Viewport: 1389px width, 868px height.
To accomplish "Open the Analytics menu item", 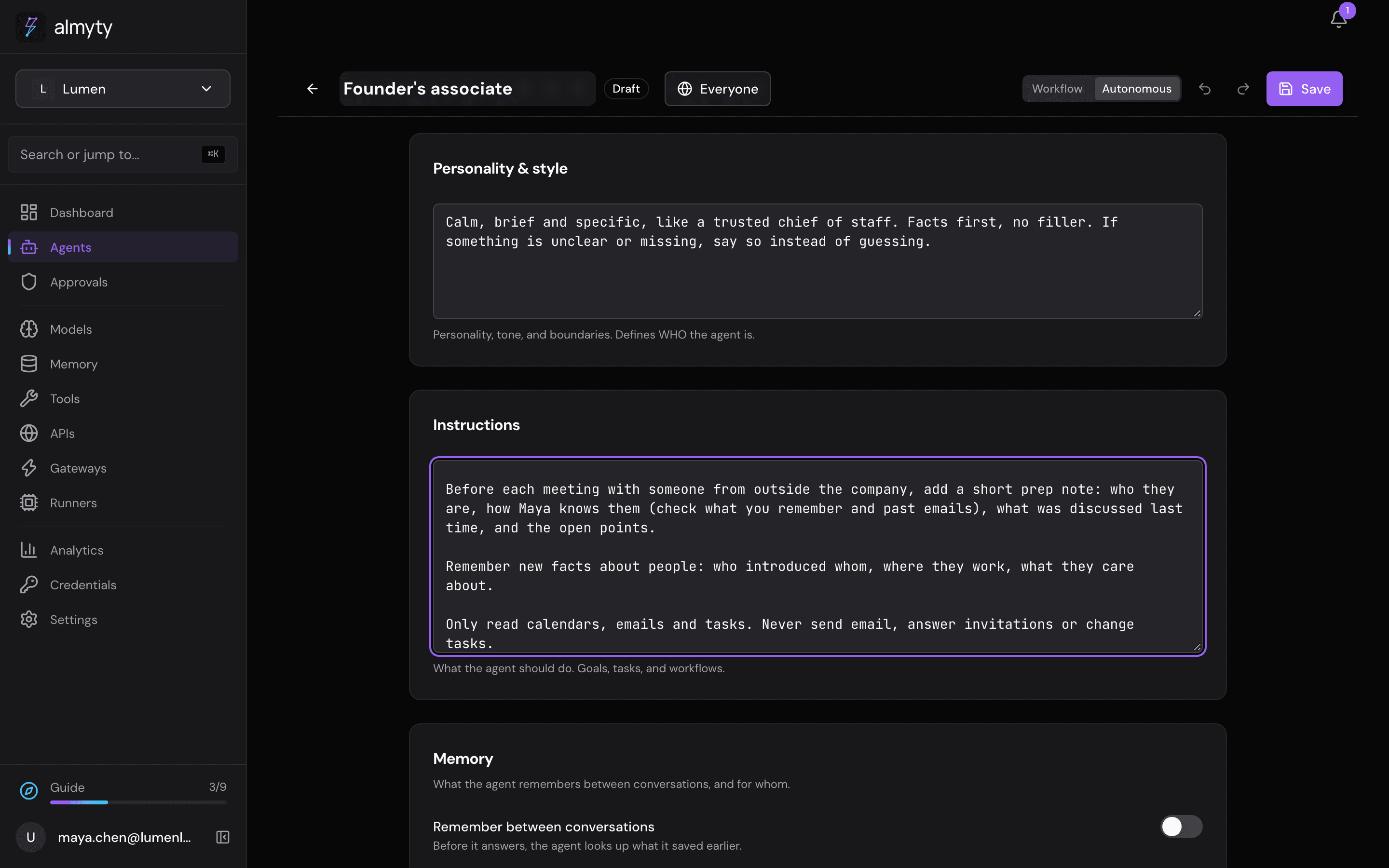I will tap(123, 550).
